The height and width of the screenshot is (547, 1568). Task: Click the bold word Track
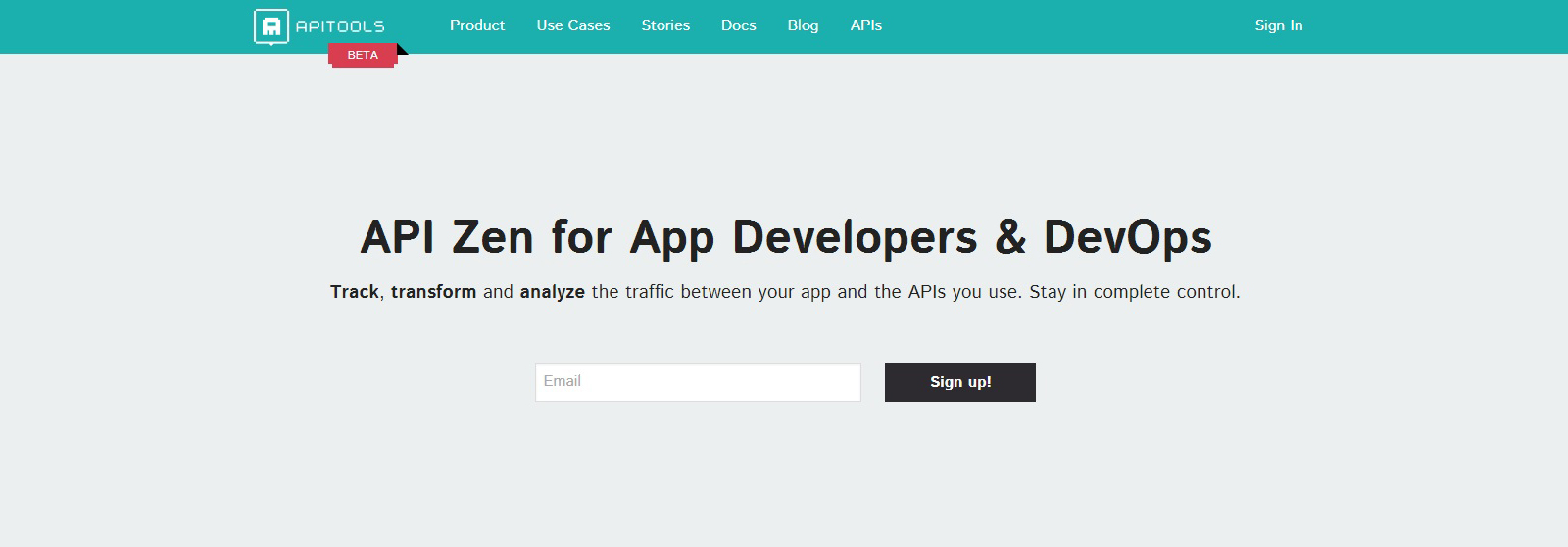point(355,292)
